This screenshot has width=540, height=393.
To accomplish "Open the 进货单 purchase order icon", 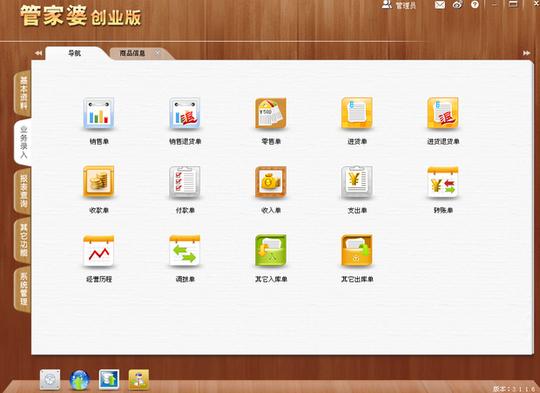I will pos(357,113).
